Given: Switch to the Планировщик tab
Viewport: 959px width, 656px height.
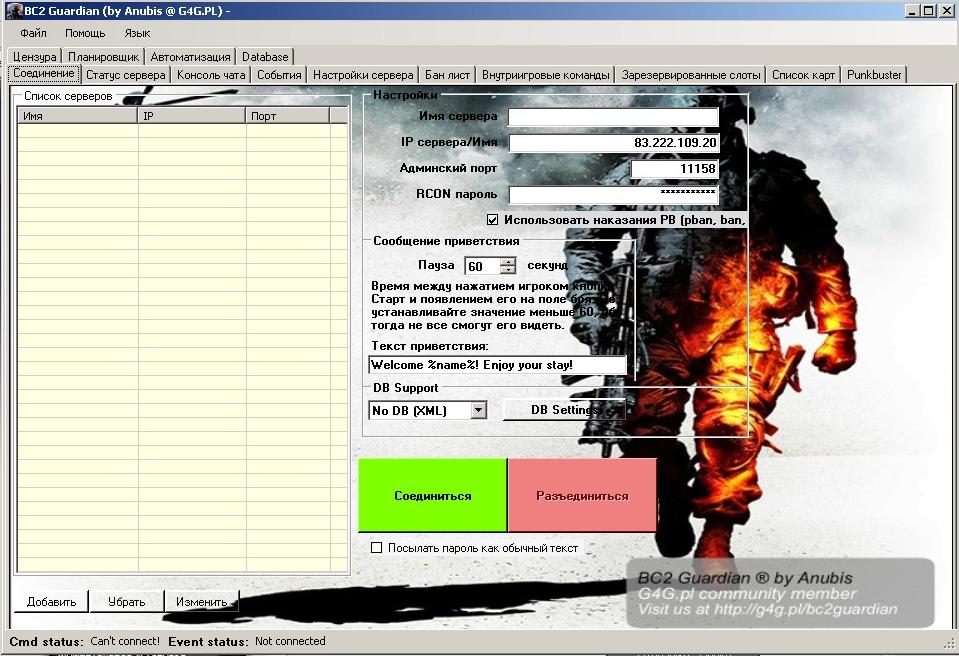Looking at the screenshot, I should [x=103, y=57].
